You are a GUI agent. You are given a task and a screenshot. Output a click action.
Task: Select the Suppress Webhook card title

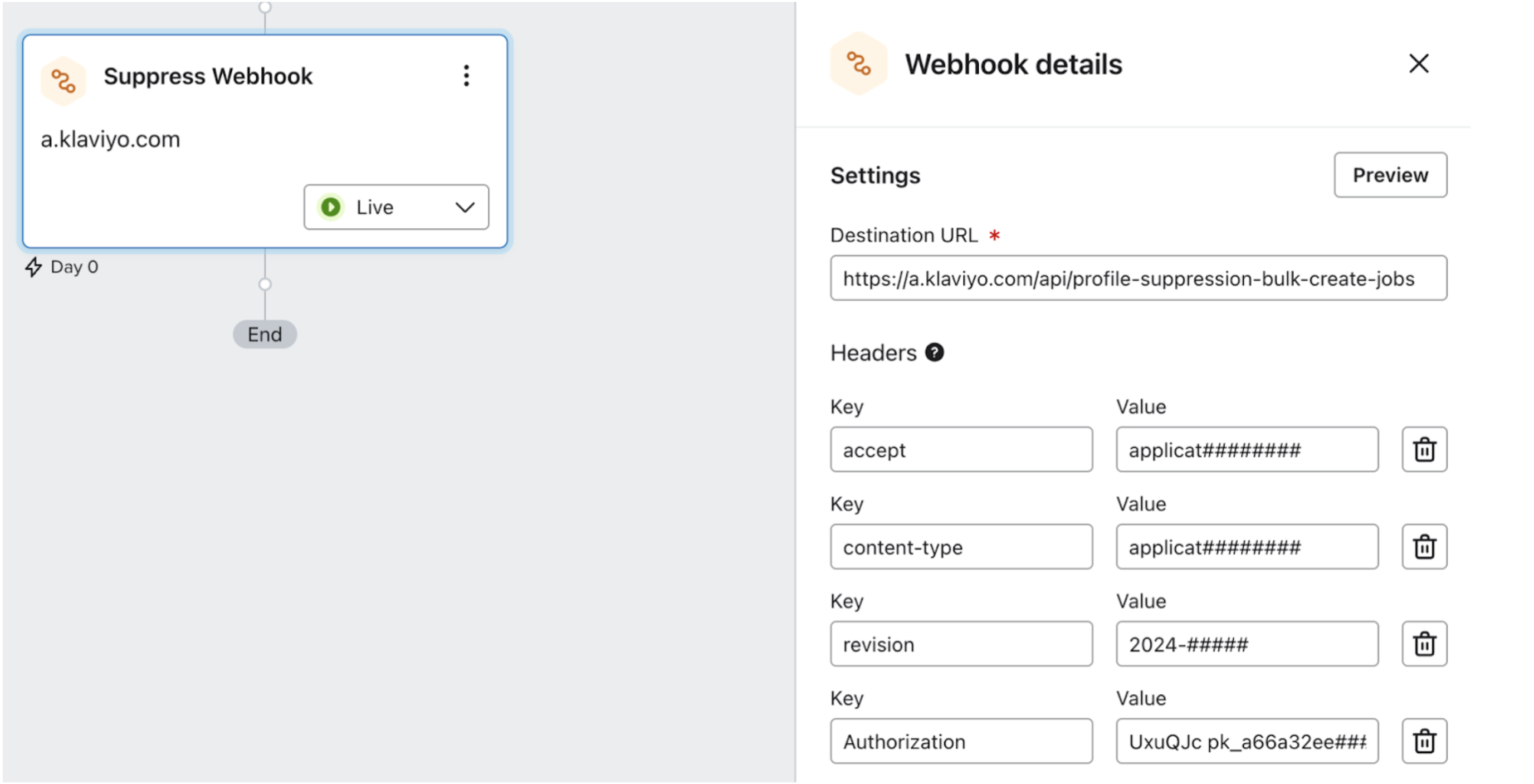[x=208, y=76]
